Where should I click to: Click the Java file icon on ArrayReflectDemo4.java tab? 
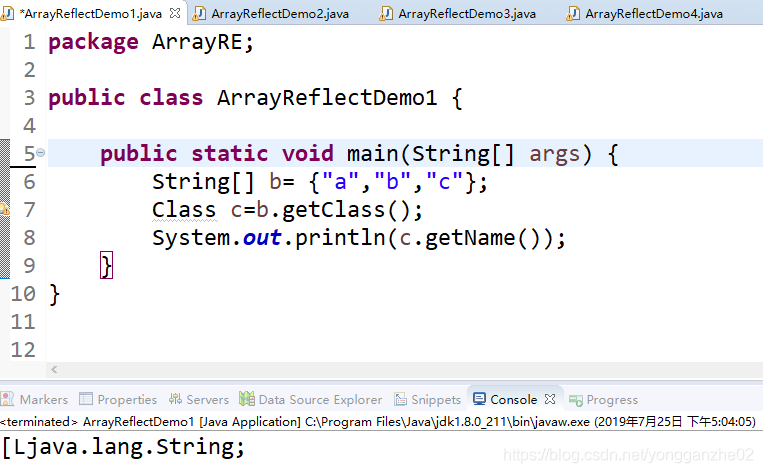pos(573,14)
